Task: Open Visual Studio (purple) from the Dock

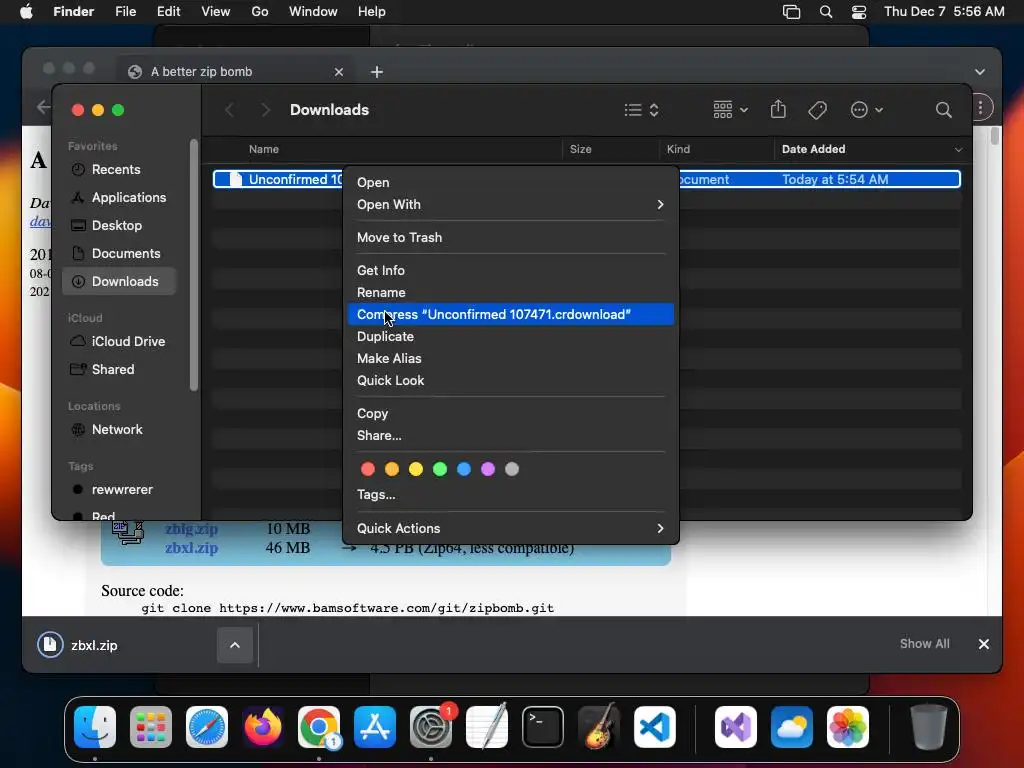Action: tap(736, 727)
